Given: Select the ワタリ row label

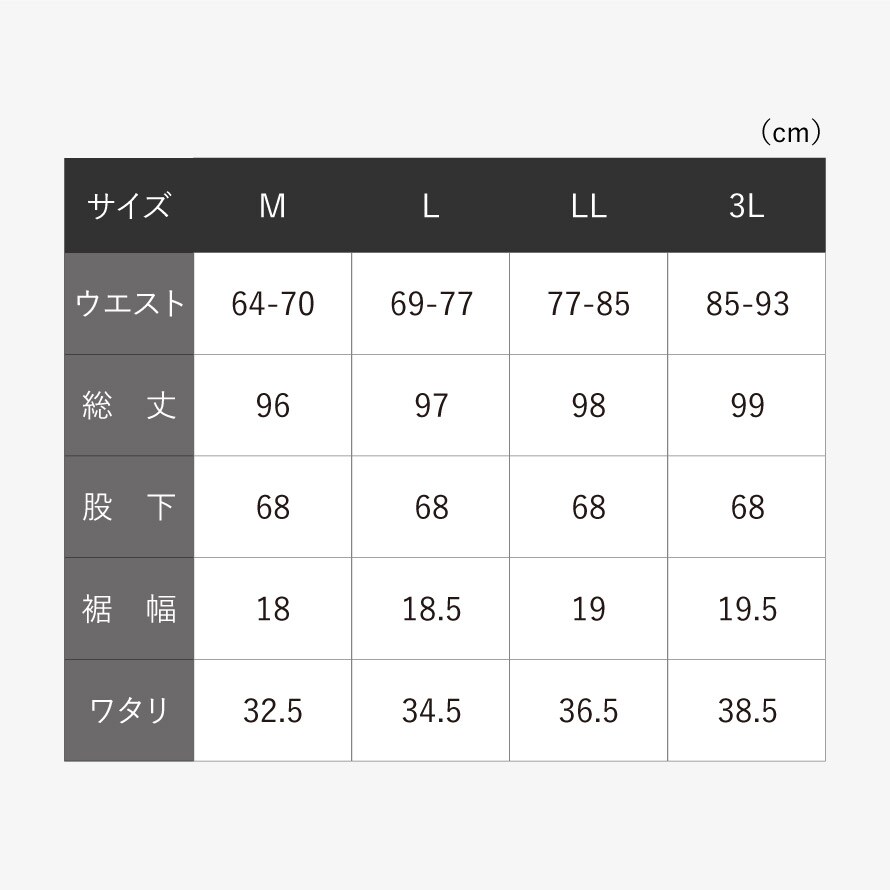Looking at the screenshot, I should coord(129,711).
